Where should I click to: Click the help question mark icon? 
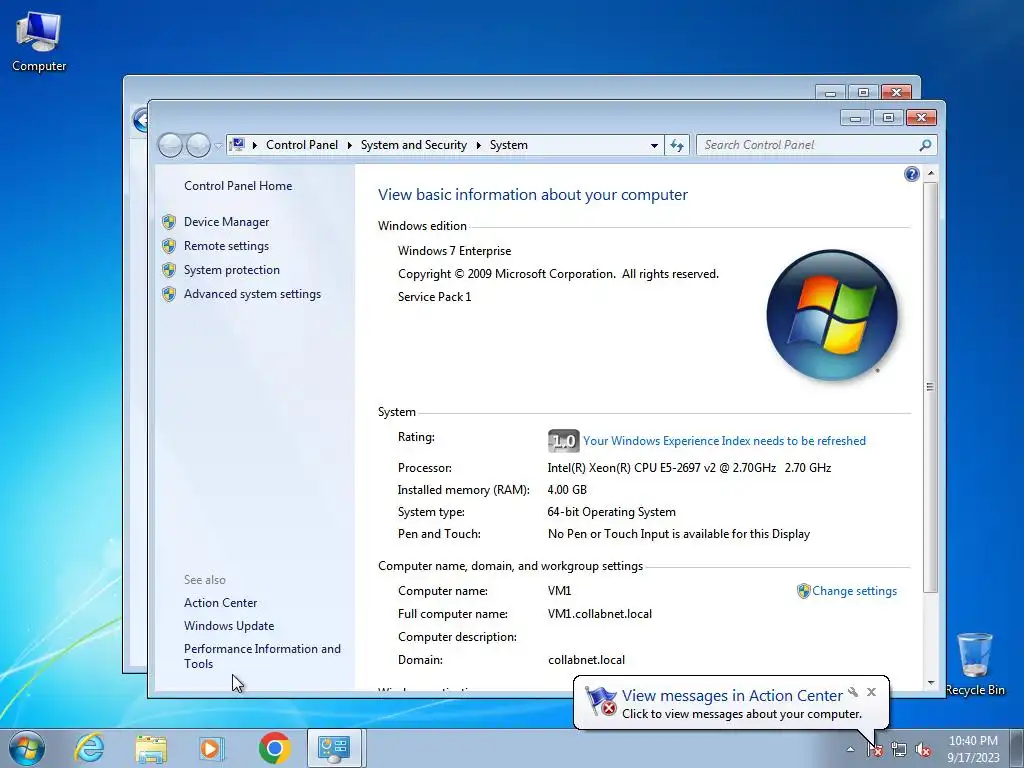(x=912, y=174)
